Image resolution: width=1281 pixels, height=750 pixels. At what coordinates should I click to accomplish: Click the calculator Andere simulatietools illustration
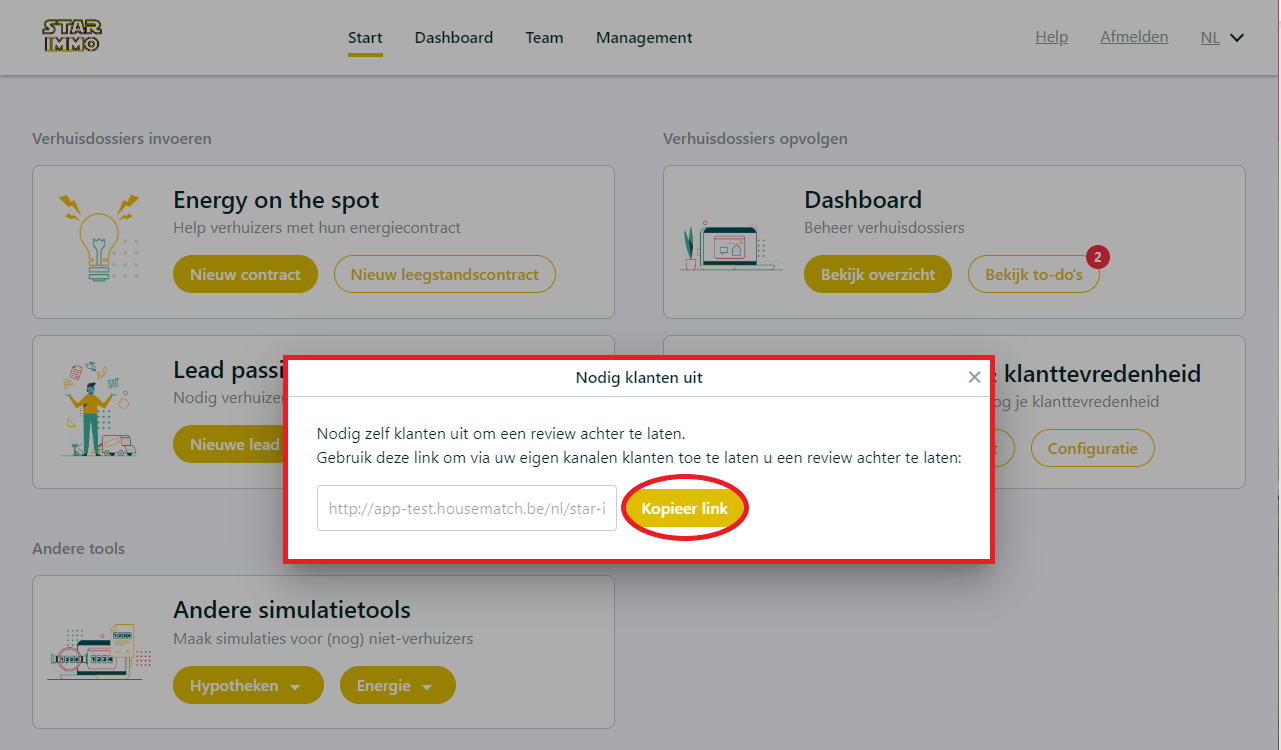click(98, 650)
